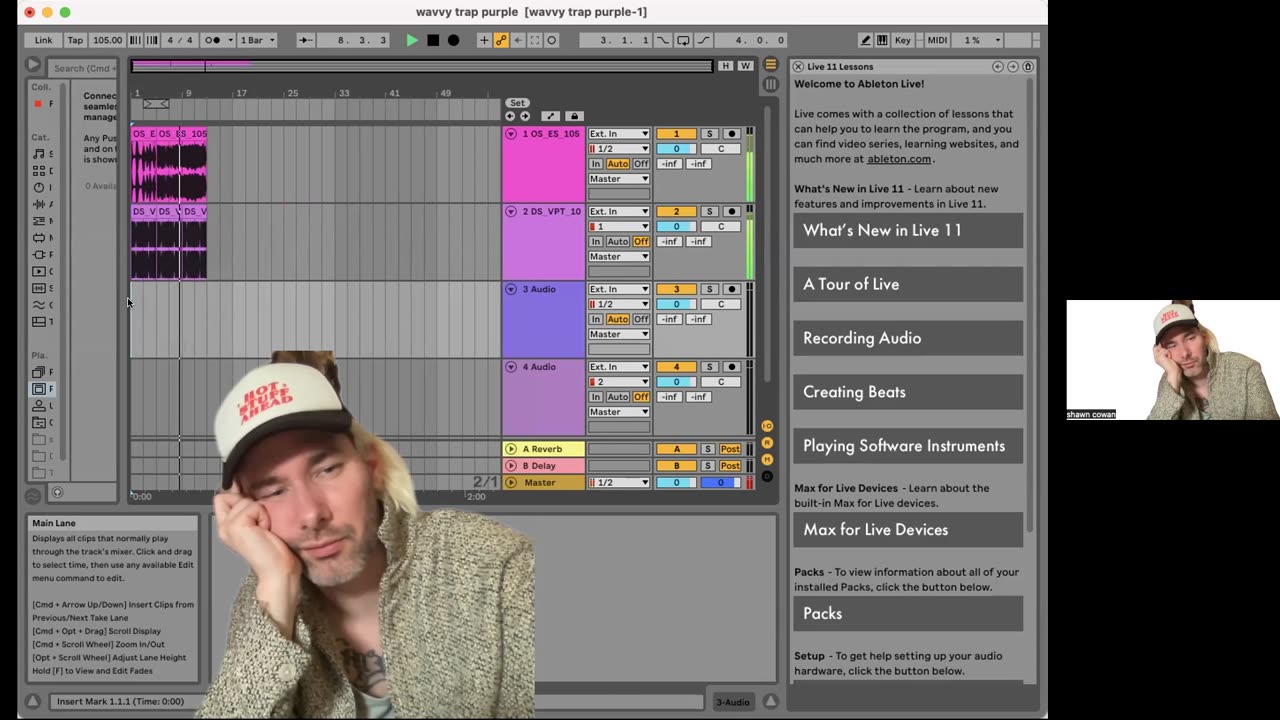Click the Set locator button

coord(517,103)
